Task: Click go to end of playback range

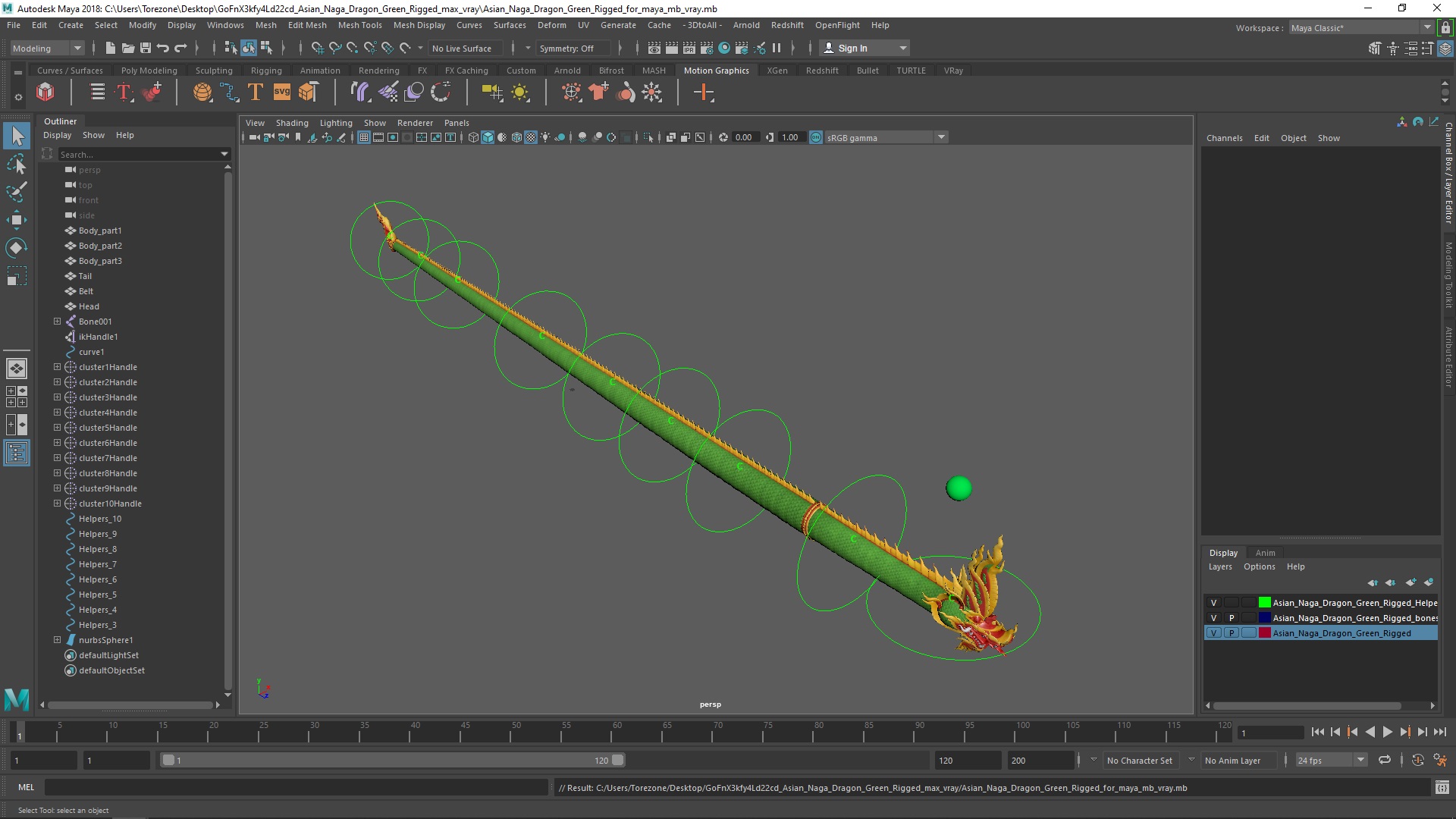Action: (x=1440, y=732)
